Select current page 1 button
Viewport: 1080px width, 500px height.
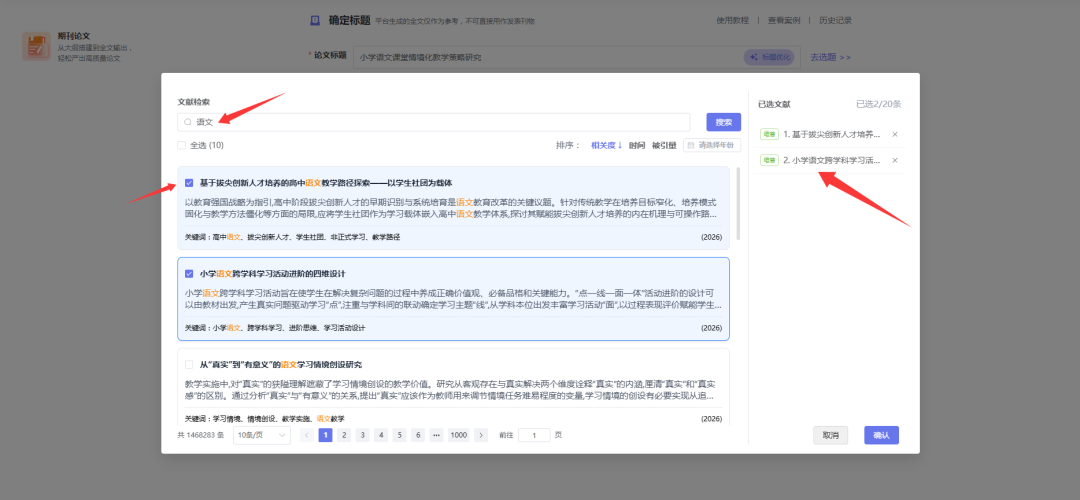point(325,435)
